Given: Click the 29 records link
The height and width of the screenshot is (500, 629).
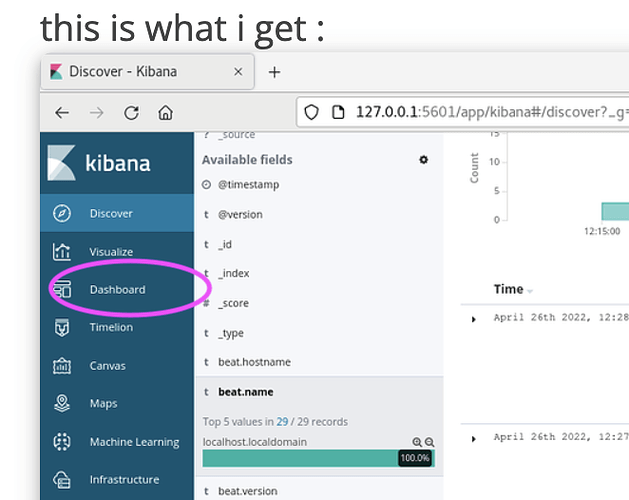Looking at the screenshot, I should click(x=282, y=422).
